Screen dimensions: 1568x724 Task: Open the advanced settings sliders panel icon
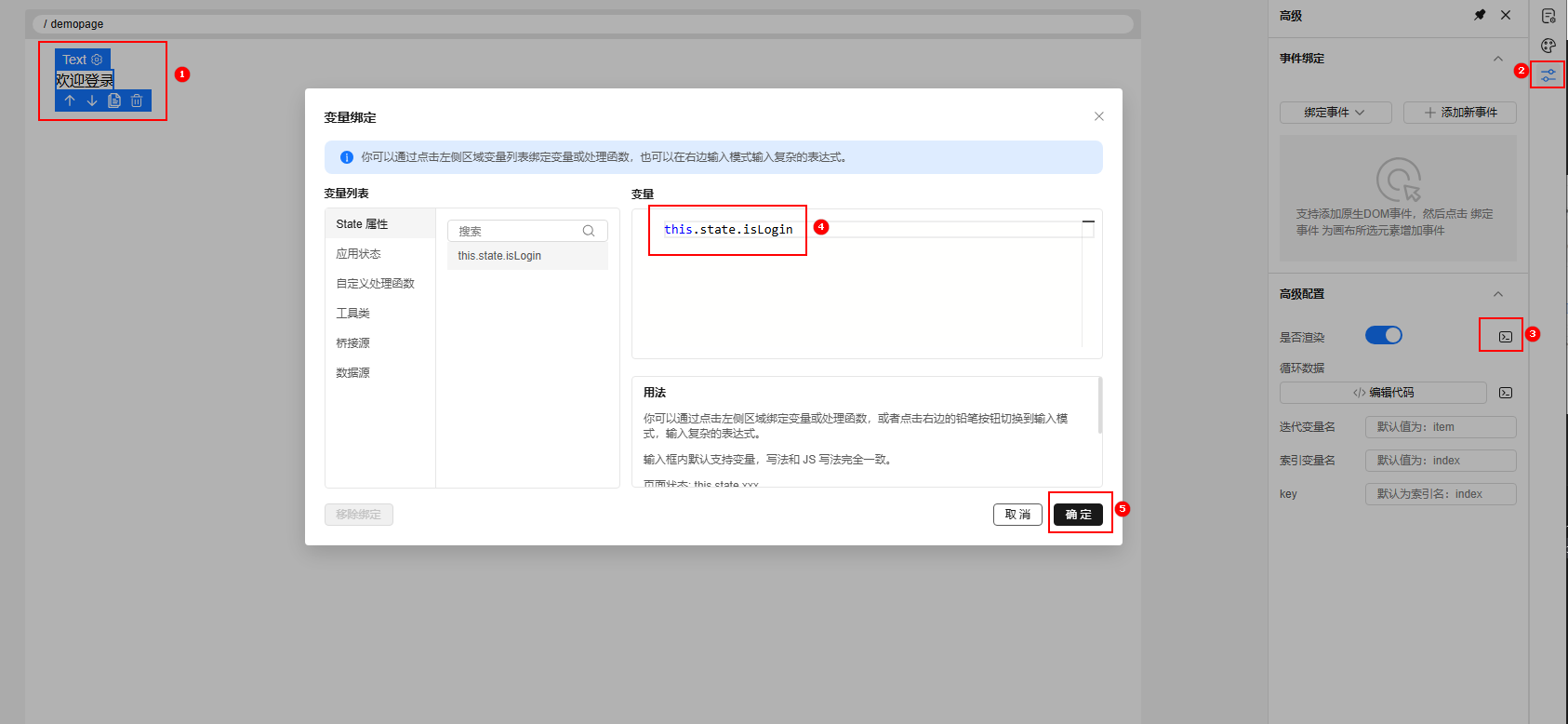[x=1548, y=75]
